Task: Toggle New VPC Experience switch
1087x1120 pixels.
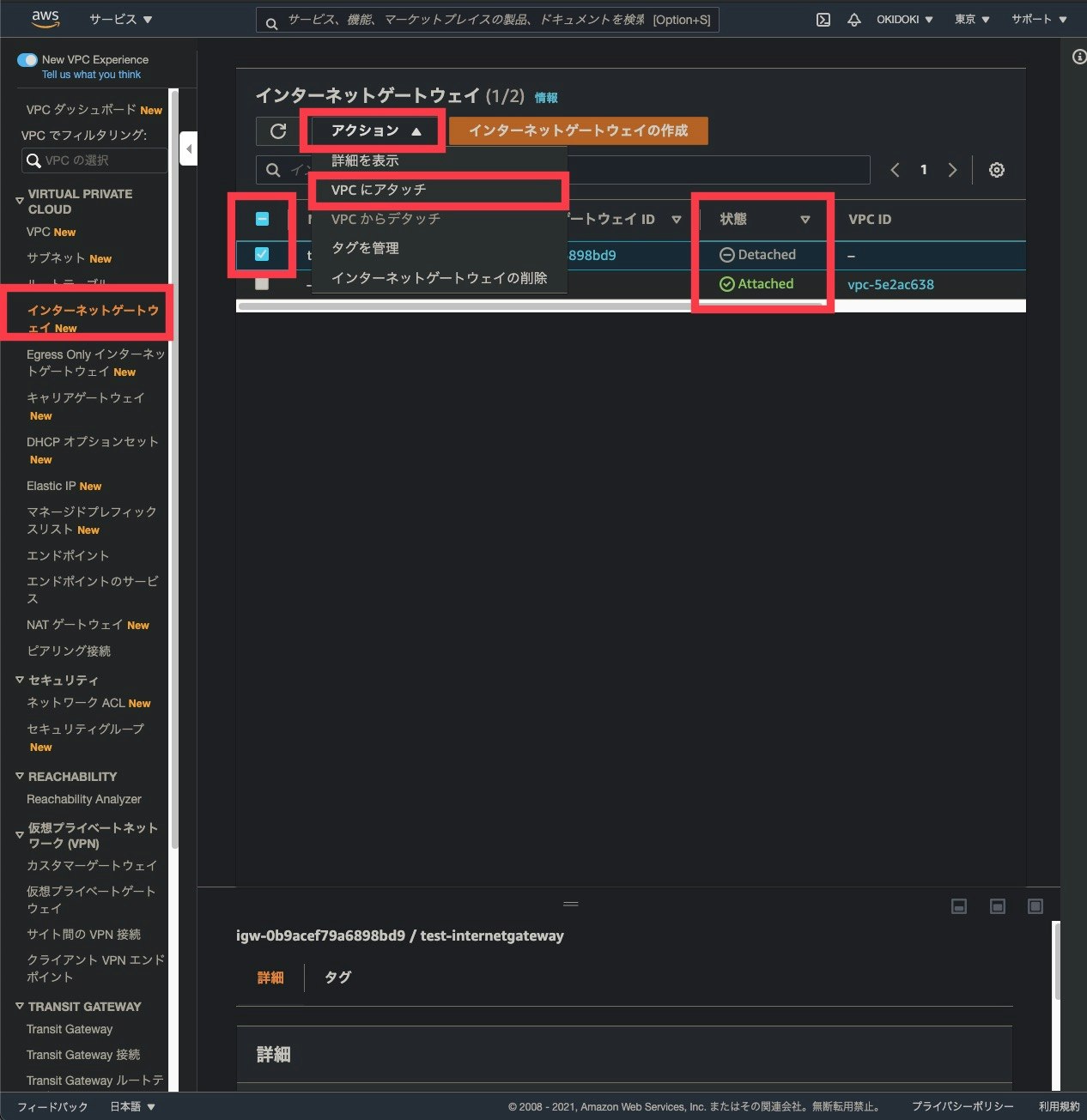Action: click(x=27, y=60)
